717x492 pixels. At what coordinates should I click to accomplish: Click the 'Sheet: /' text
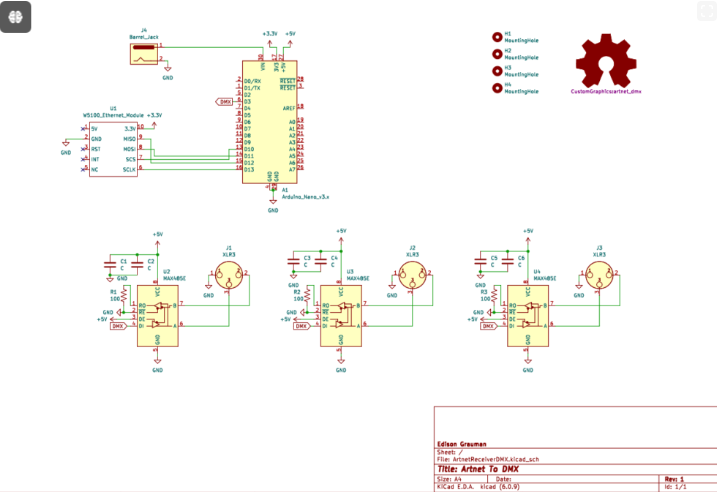pos(449,452)
